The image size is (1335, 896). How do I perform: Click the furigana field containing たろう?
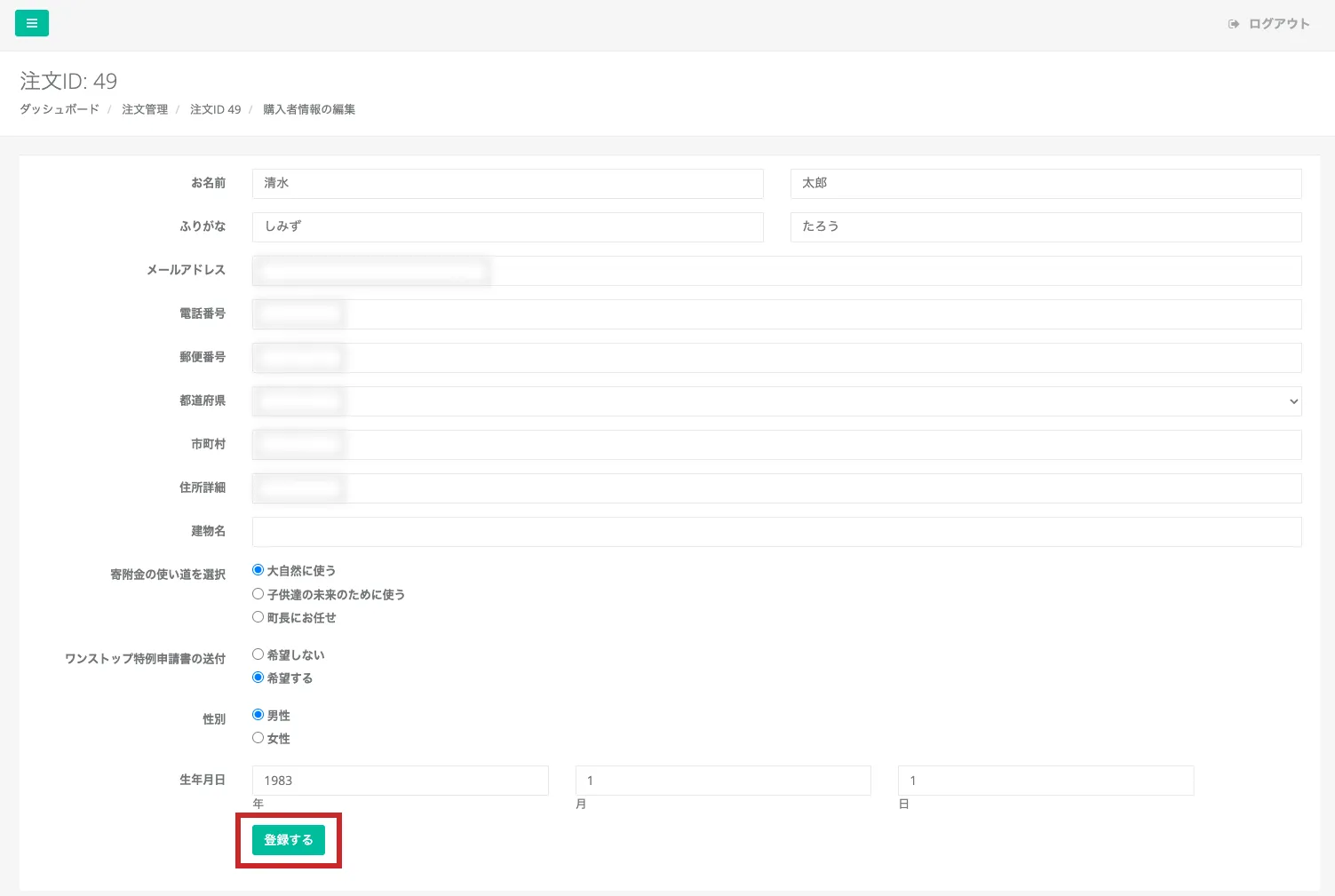click(1045, 227)
